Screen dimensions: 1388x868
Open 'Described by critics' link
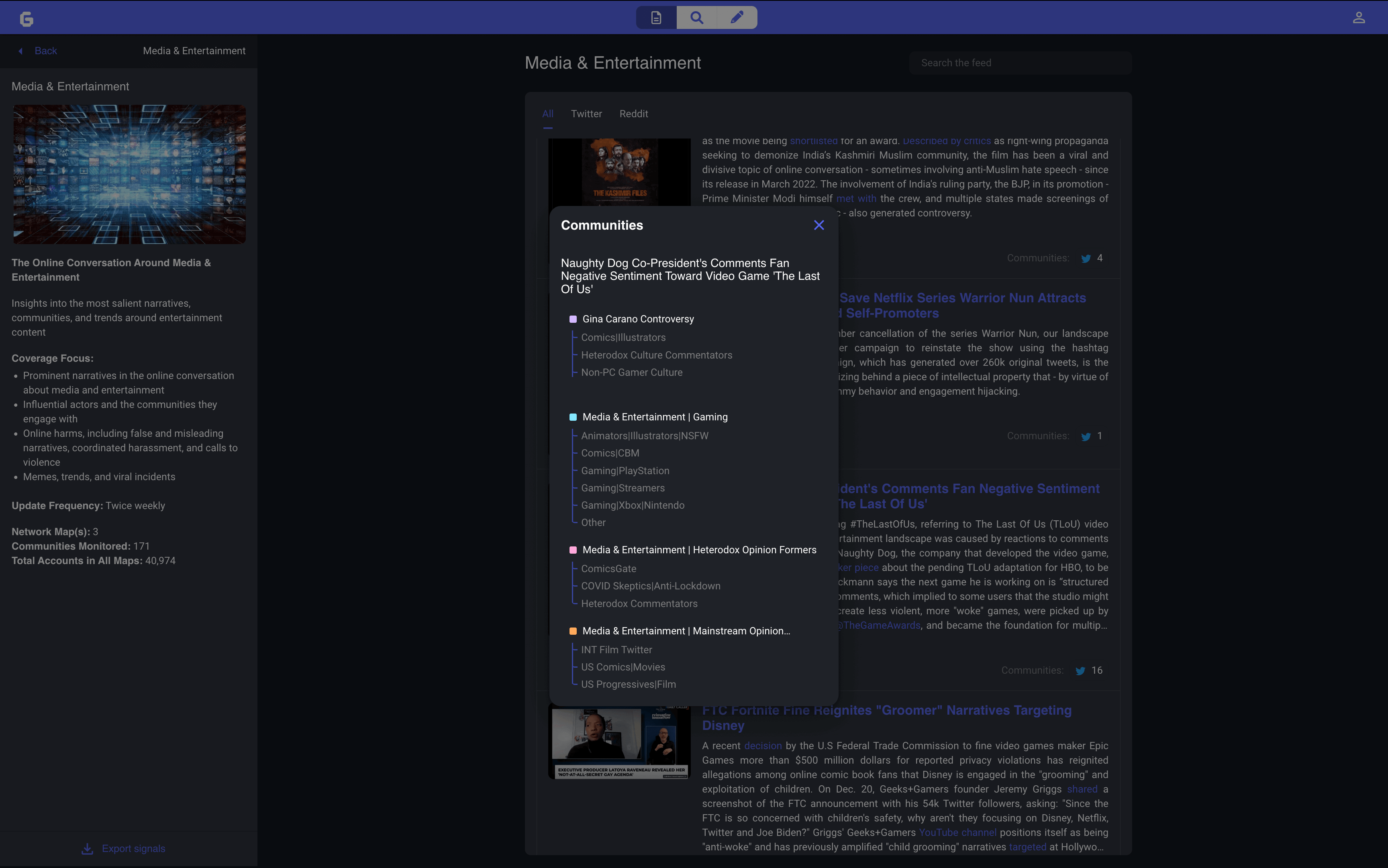946,141
